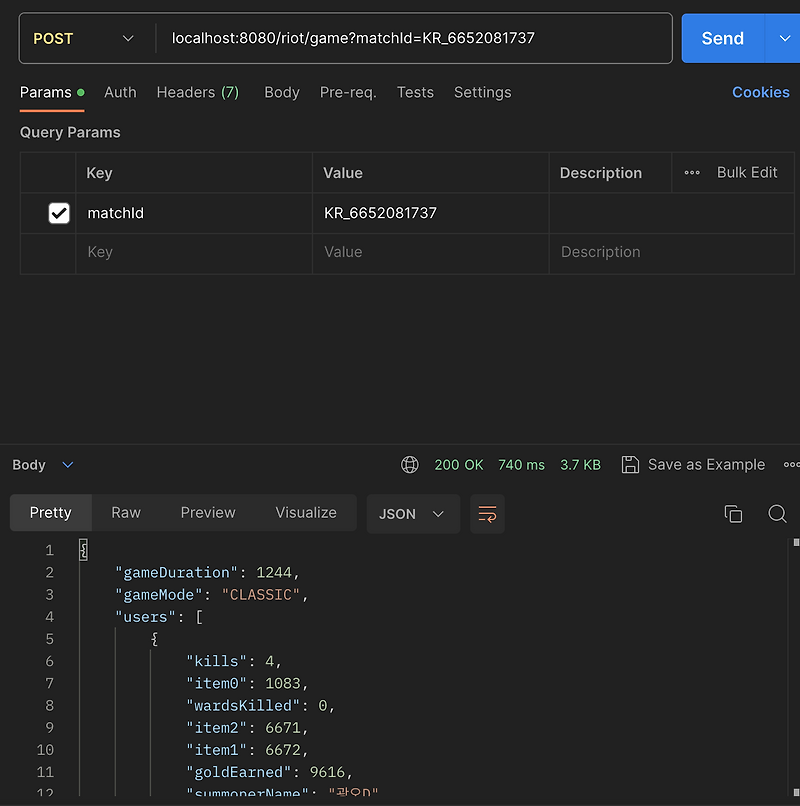Click the response scrollbar
800x806 pixels.
tap(796, 668)
